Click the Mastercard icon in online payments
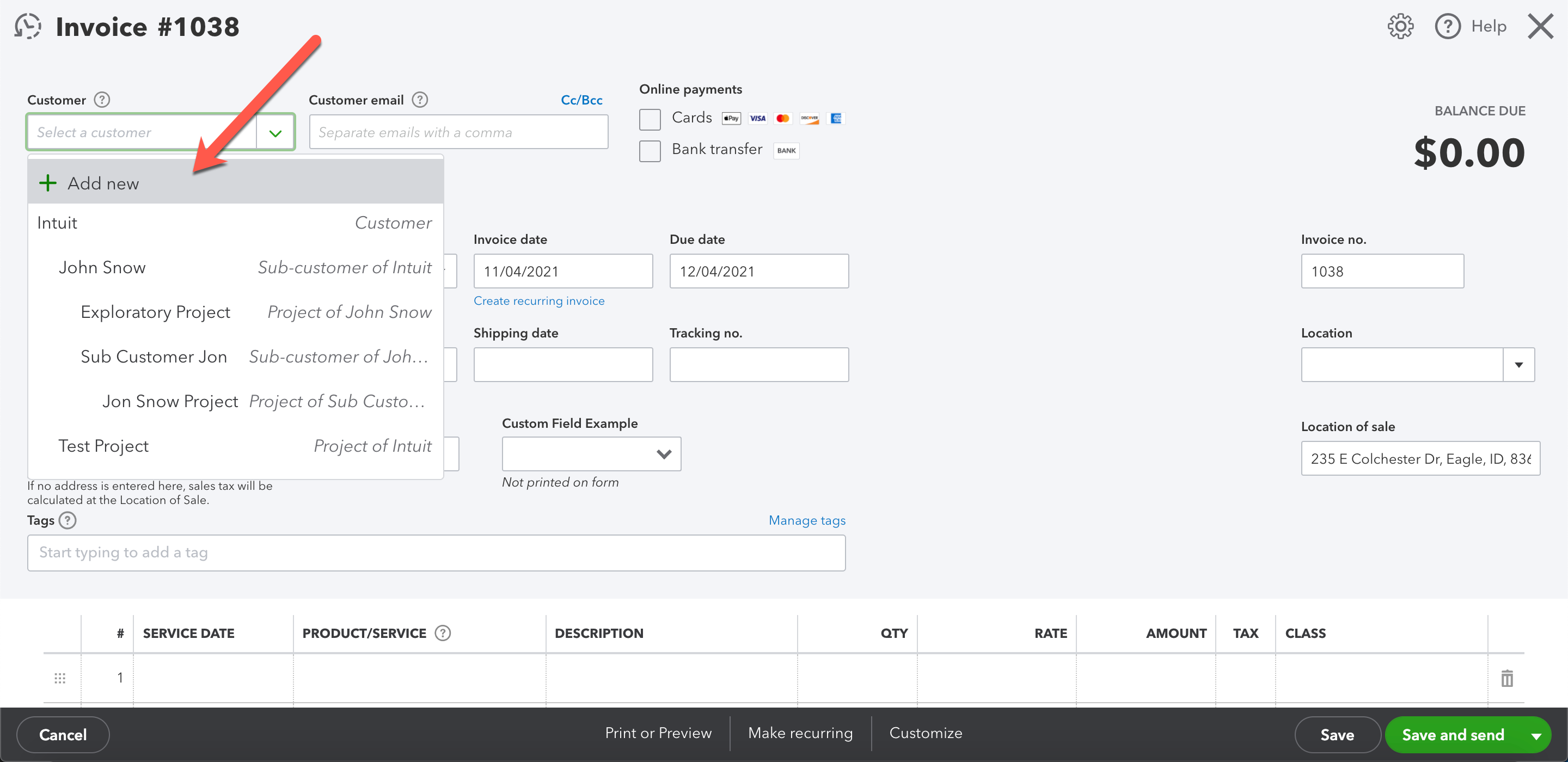This screenshot has height=762, width=1568. (782, 118)
